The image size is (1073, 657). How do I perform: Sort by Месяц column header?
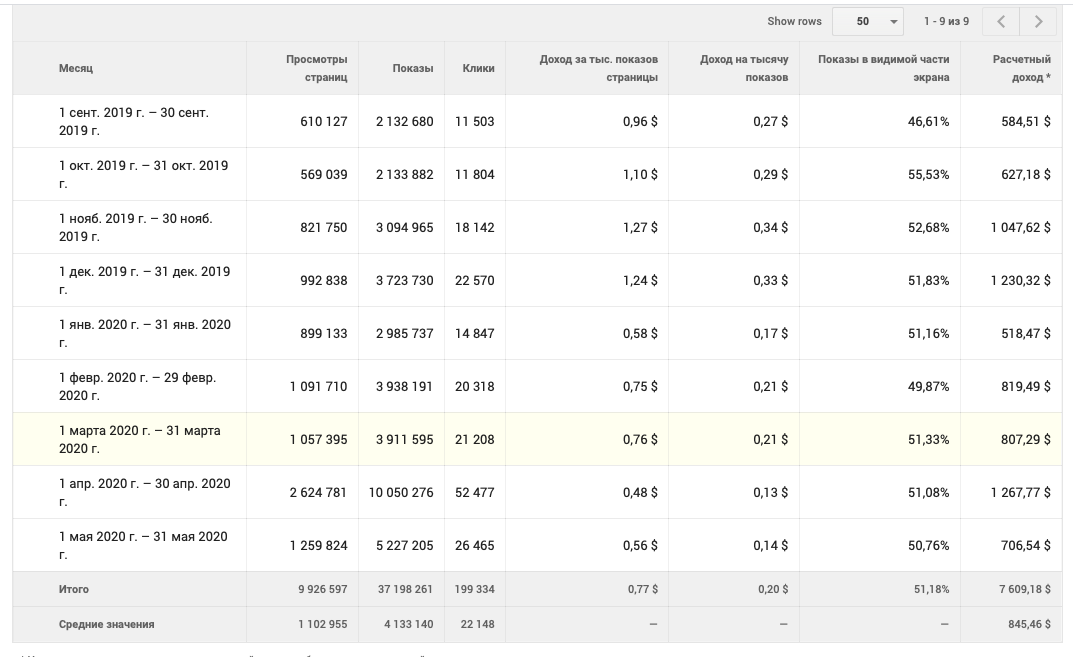click(76, 69)
